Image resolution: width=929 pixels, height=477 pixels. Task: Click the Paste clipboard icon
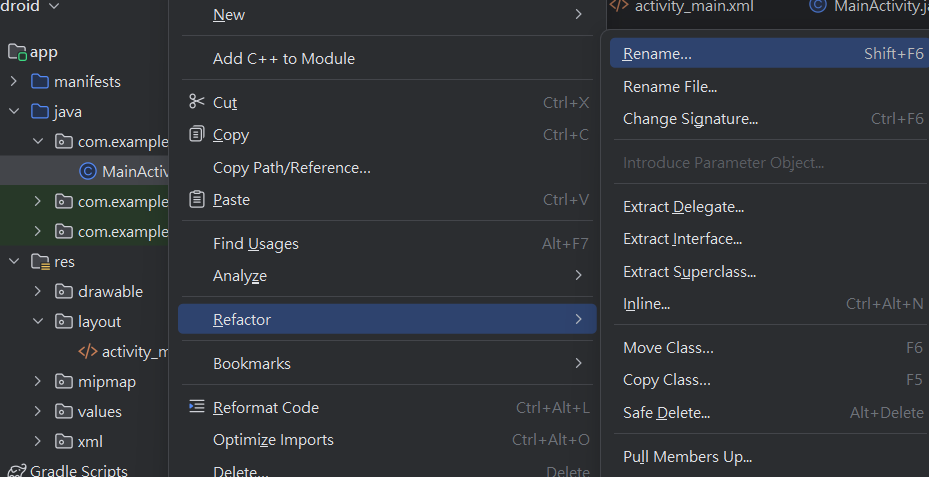point(196,200)
